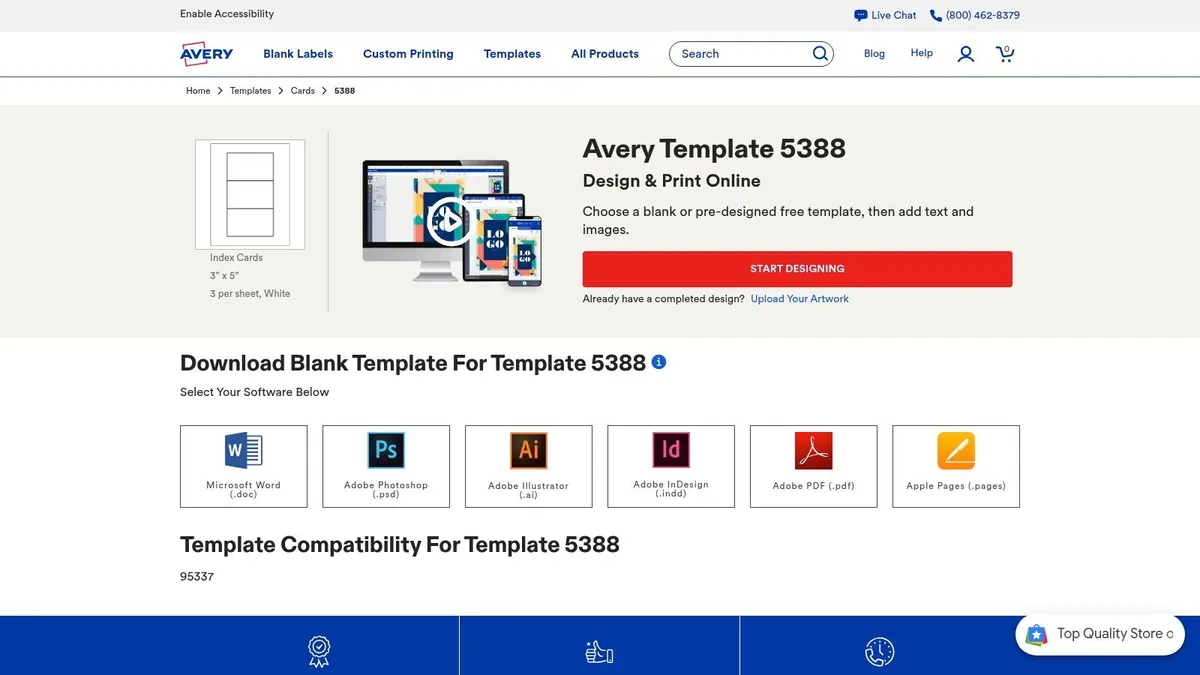Click the '3 per sheet, White' text
The image size is (1200, 675).
click(x=250, y=294)
